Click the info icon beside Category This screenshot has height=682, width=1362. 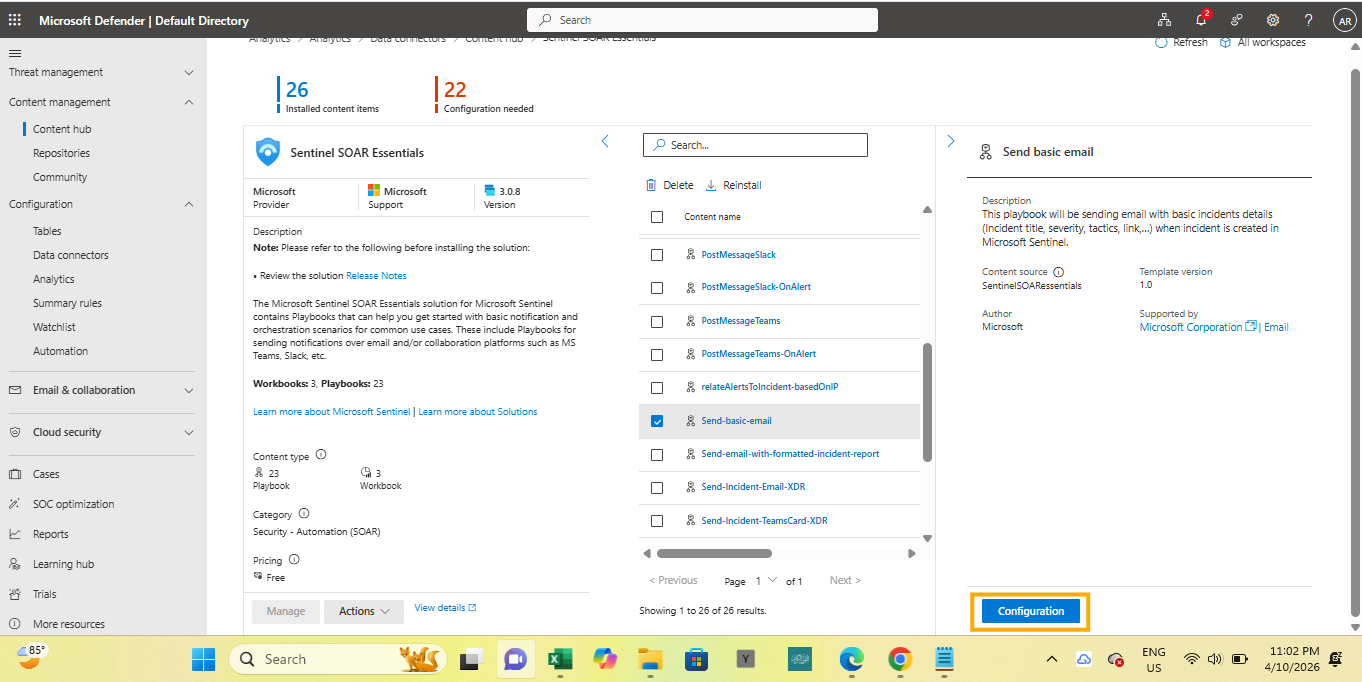(304, 513)
